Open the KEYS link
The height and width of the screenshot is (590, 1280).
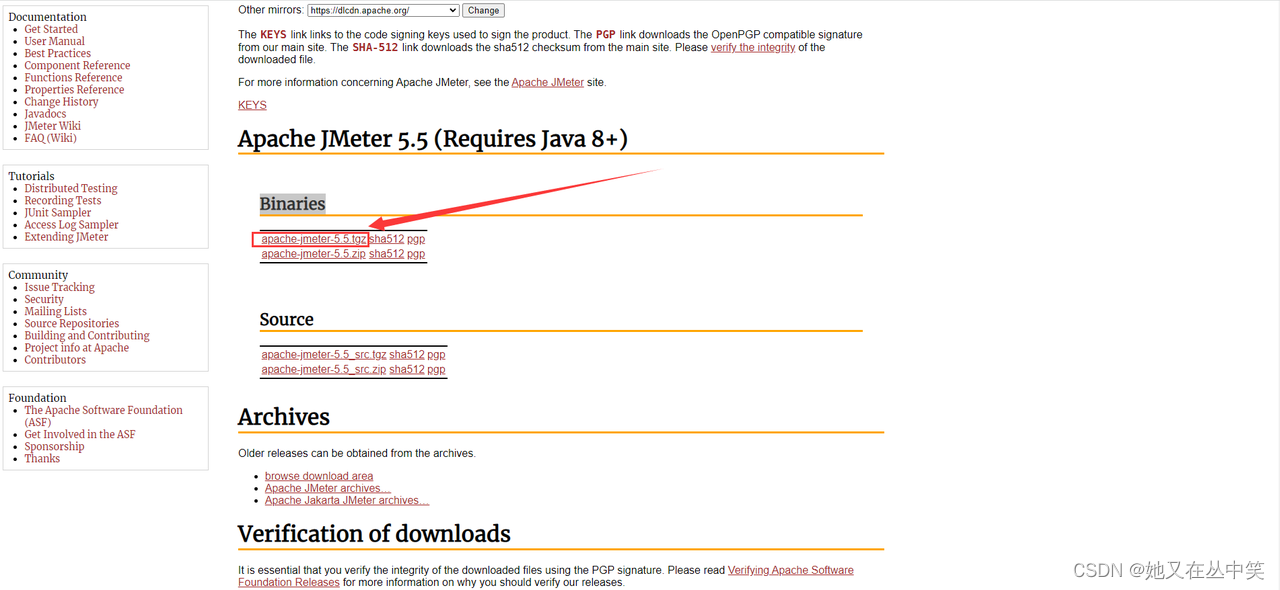point(252,105)
